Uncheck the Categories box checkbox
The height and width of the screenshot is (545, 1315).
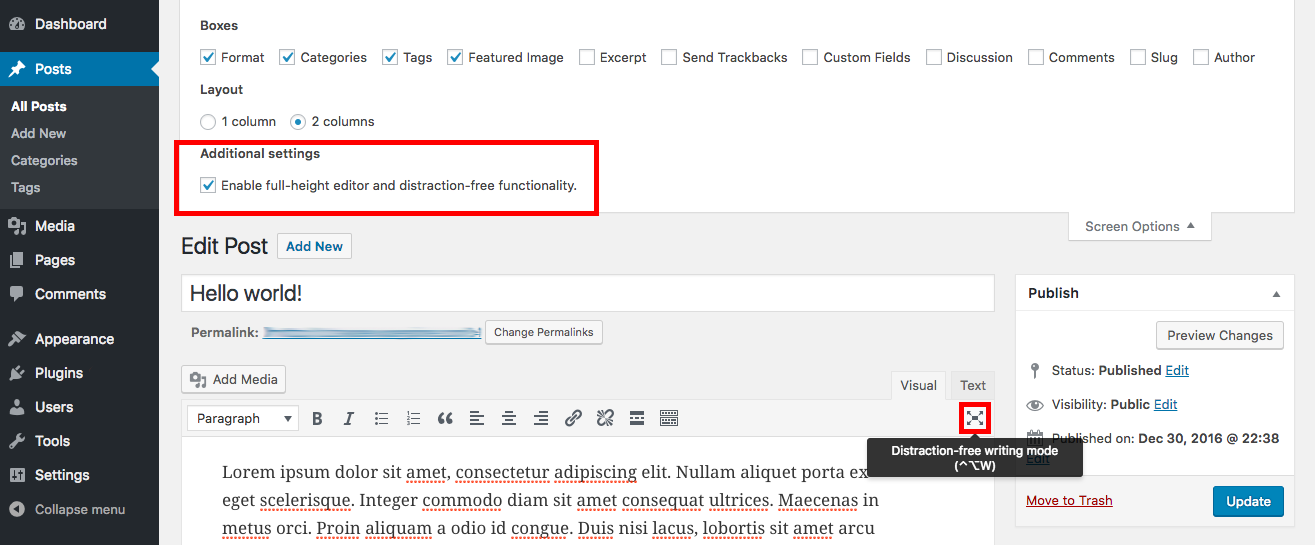pos(287,57)
